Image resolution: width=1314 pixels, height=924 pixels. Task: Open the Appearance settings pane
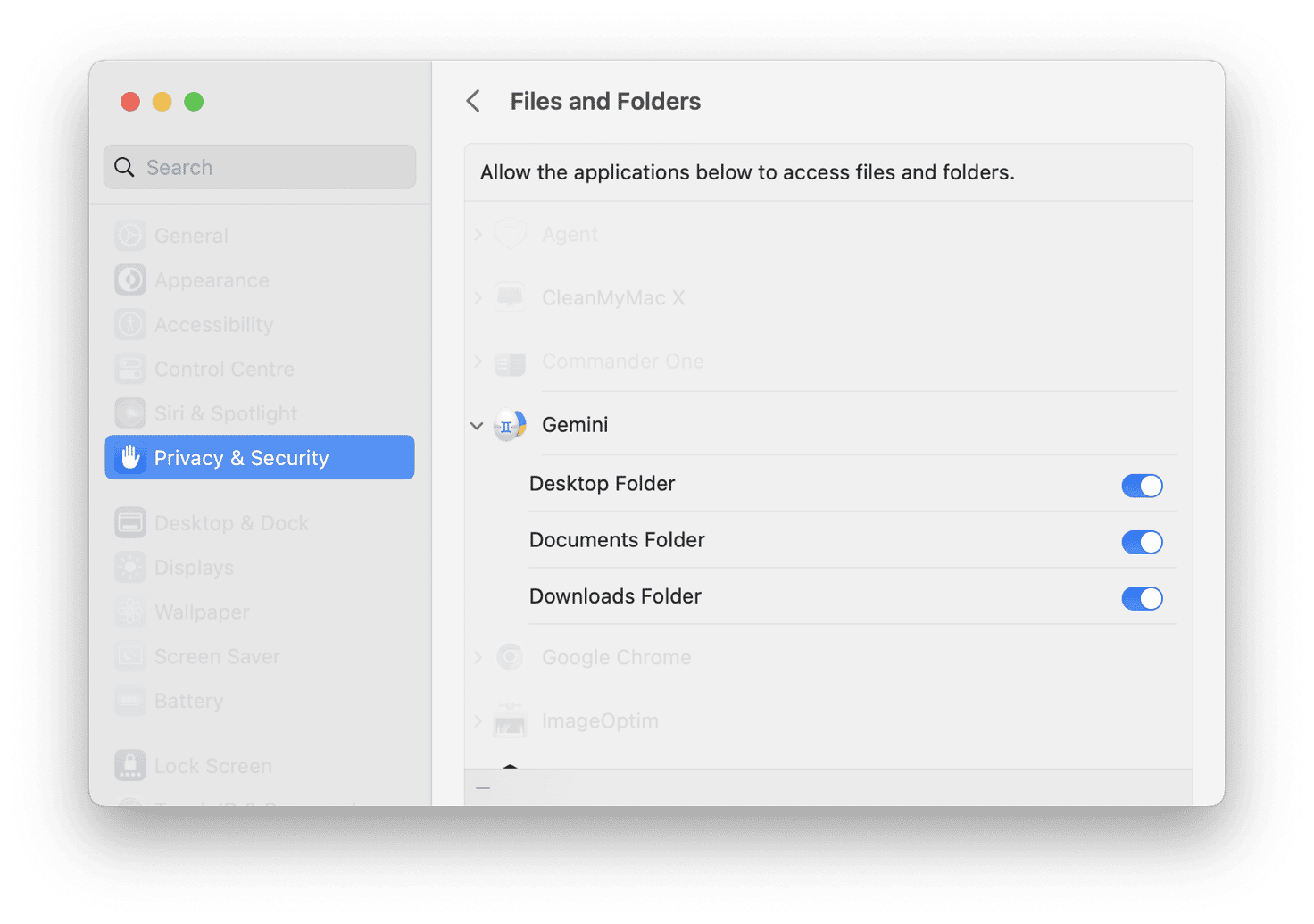(260, 280)
